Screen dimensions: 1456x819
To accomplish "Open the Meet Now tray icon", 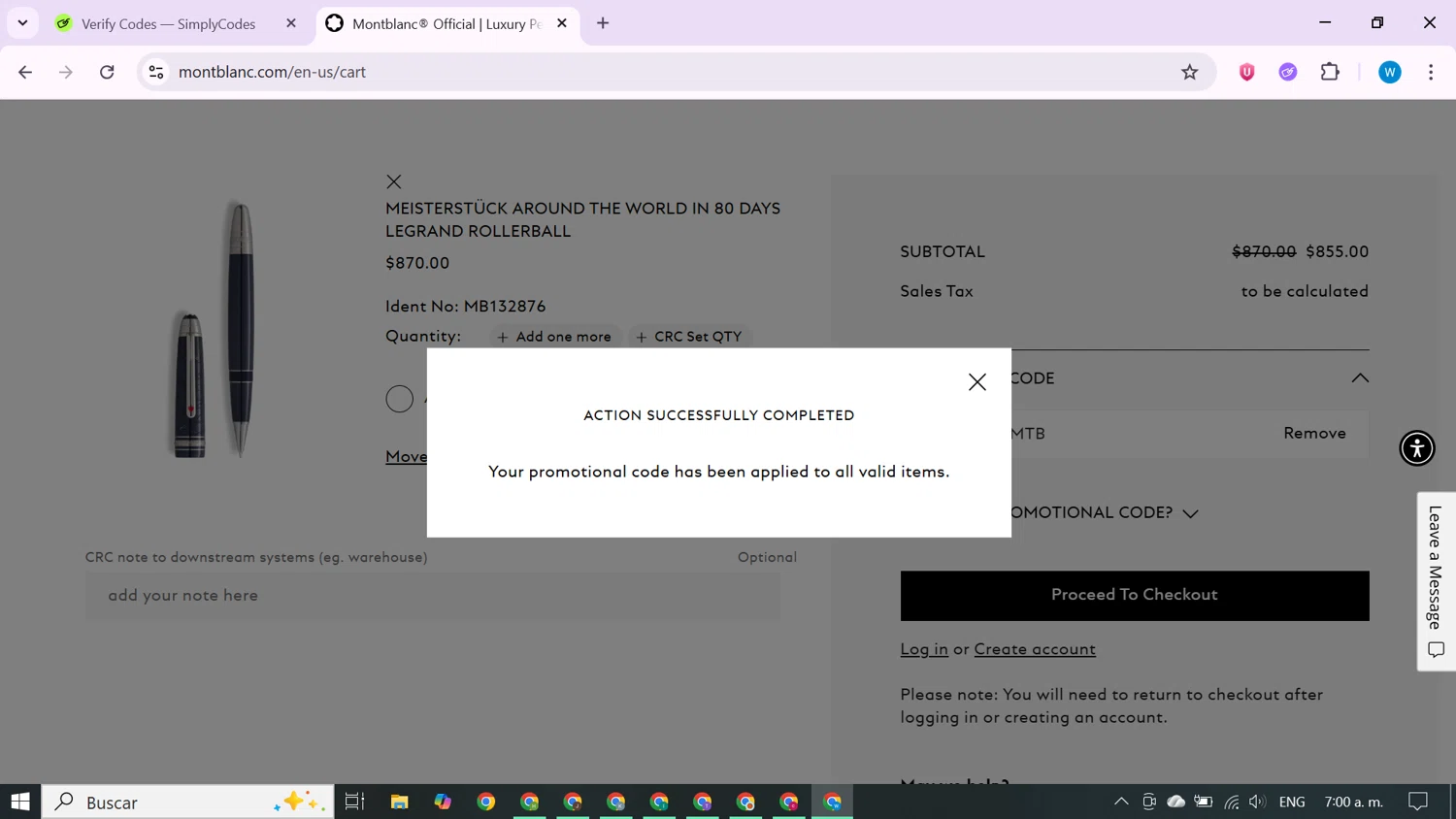I will click(x=1148, y=802).
